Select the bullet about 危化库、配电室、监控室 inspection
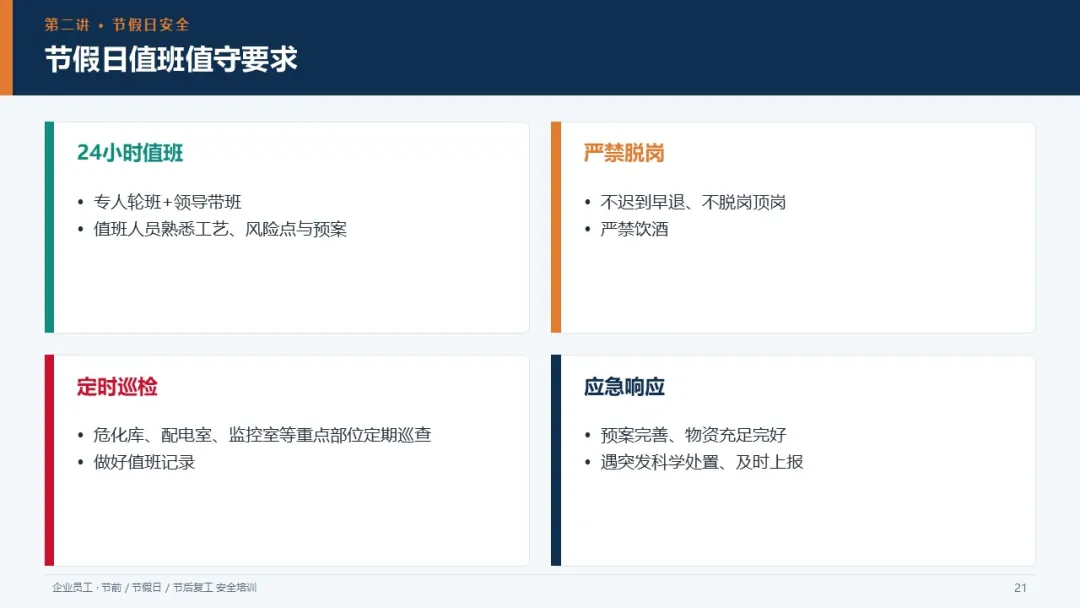Screen dimensions: 1080x608 [x=262, y=435]
